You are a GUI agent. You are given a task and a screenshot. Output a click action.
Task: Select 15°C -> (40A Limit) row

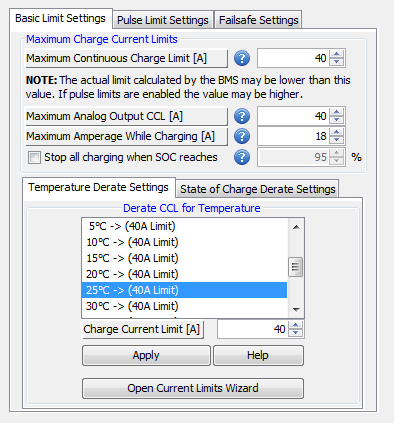(185, 258)
